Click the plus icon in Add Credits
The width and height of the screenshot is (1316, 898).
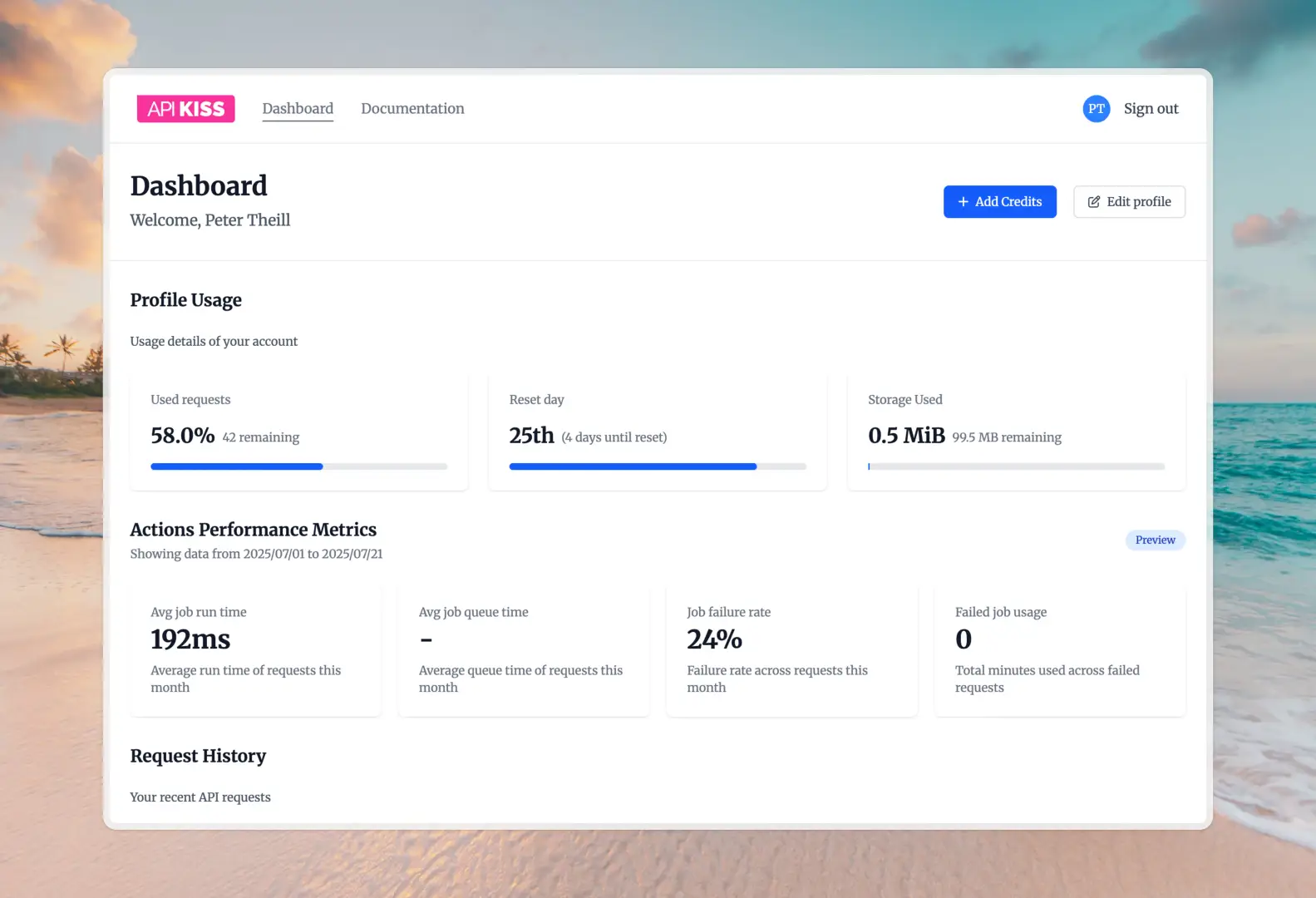[x=963, y=202]
